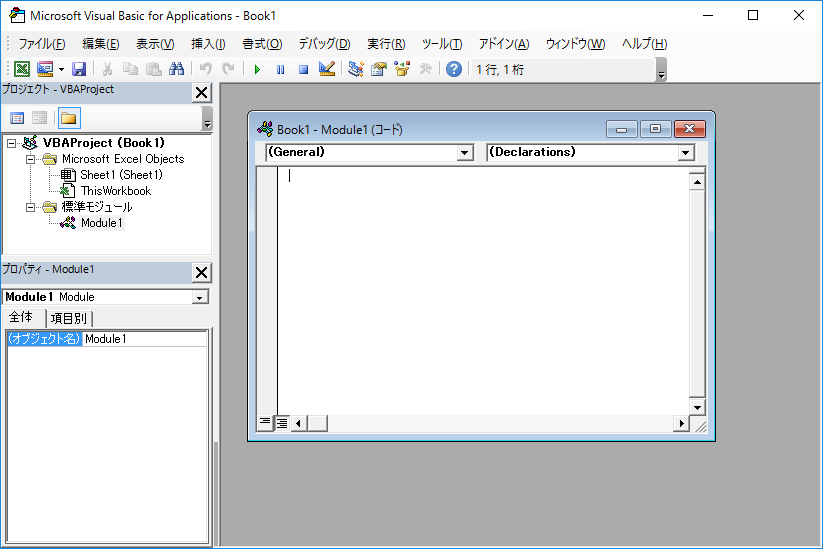
Task: Click code window horizontal scroll right arrow
Action: tap(681, 423)
